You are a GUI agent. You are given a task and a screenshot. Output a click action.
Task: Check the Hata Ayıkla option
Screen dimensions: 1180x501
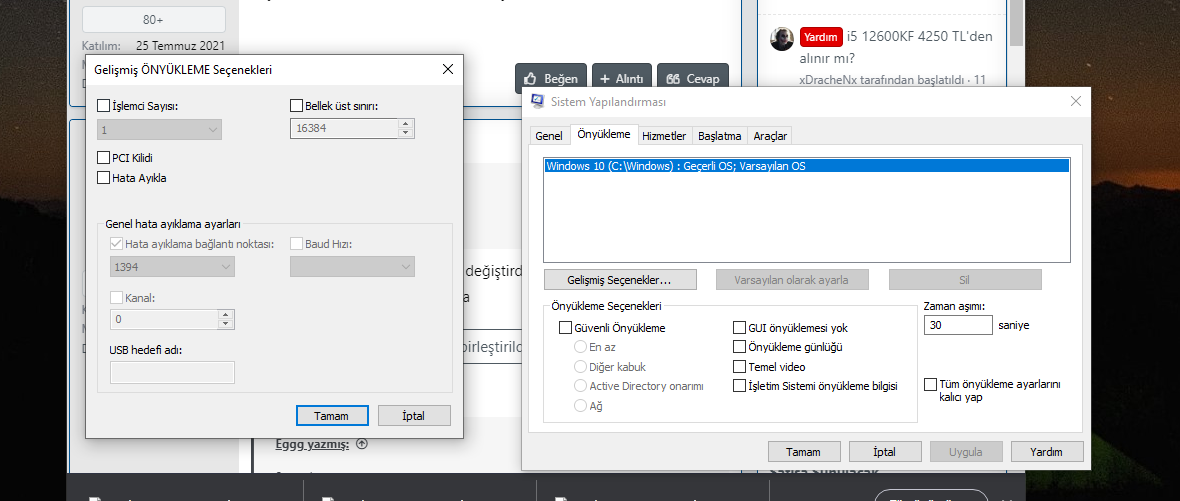[103, 178]
